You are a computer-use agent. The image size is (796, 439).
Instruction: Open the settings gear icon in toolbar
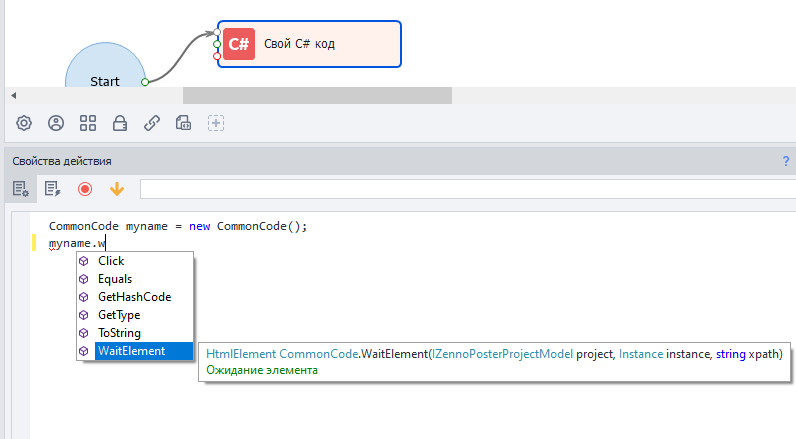pos(24,123)
